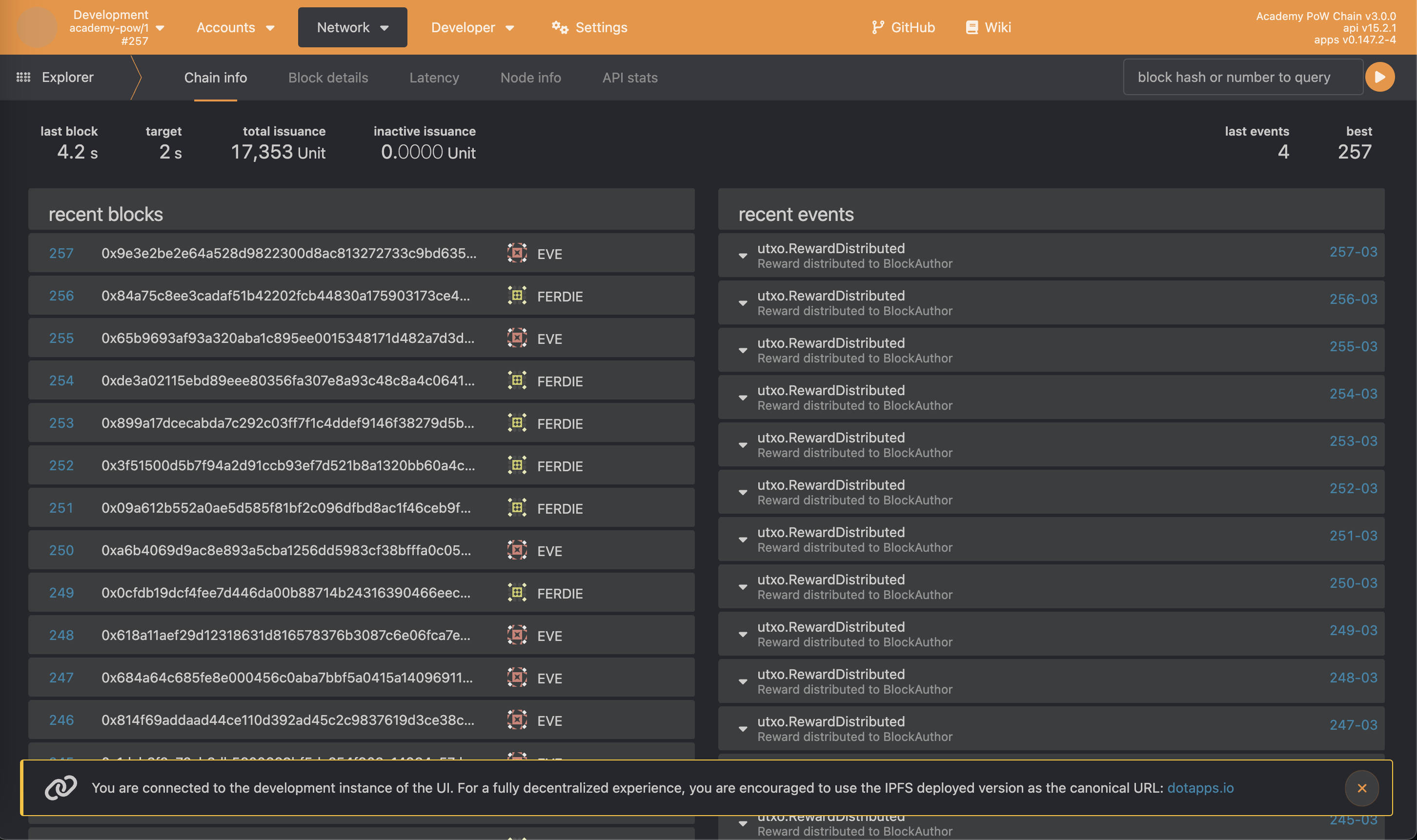Click the block hash query input field
This screenshot has width=1417, height=840.
[x=1242, y=77]
